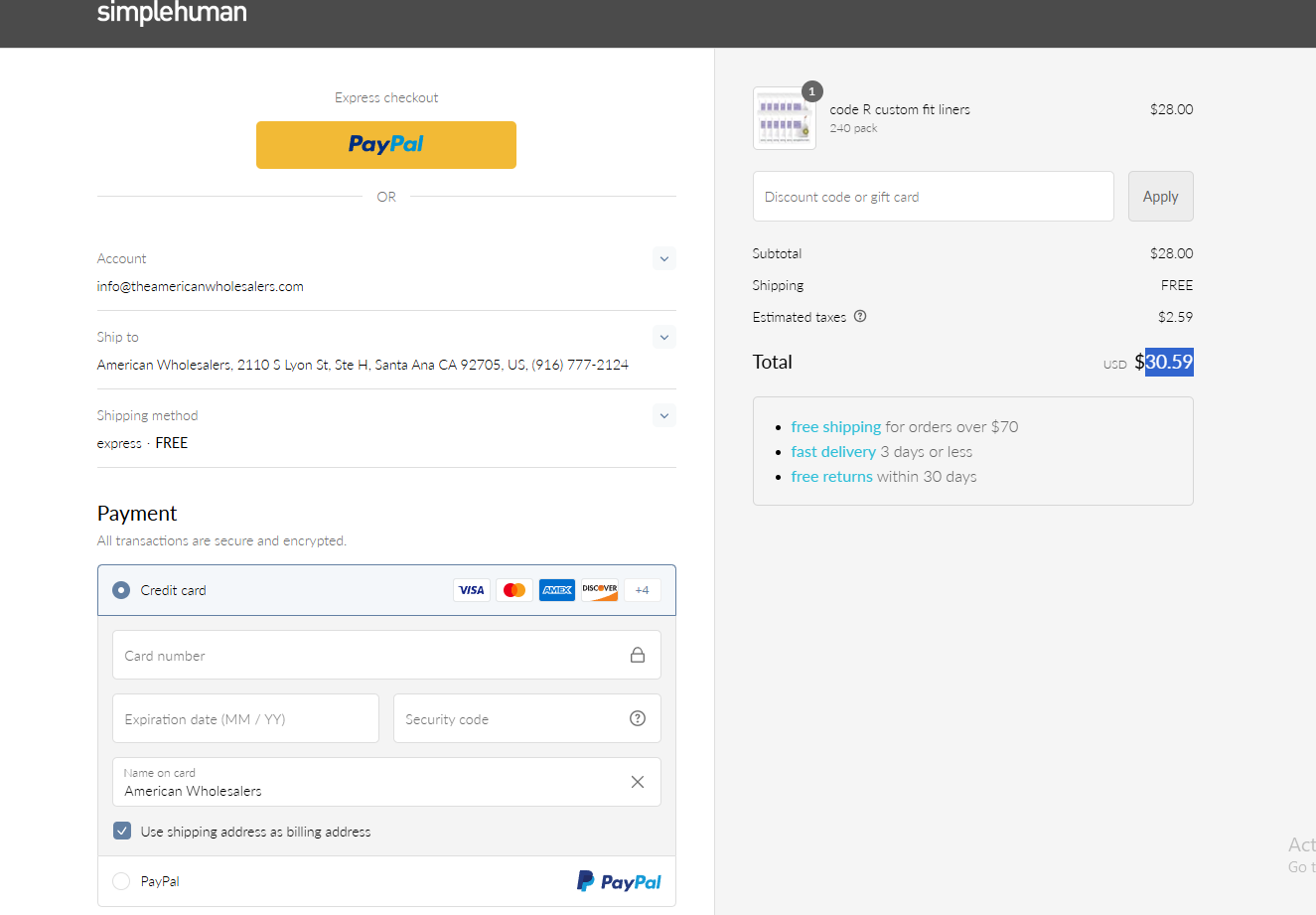Click the Name on card field
The image size is (1316, 915).
point(386,782)
